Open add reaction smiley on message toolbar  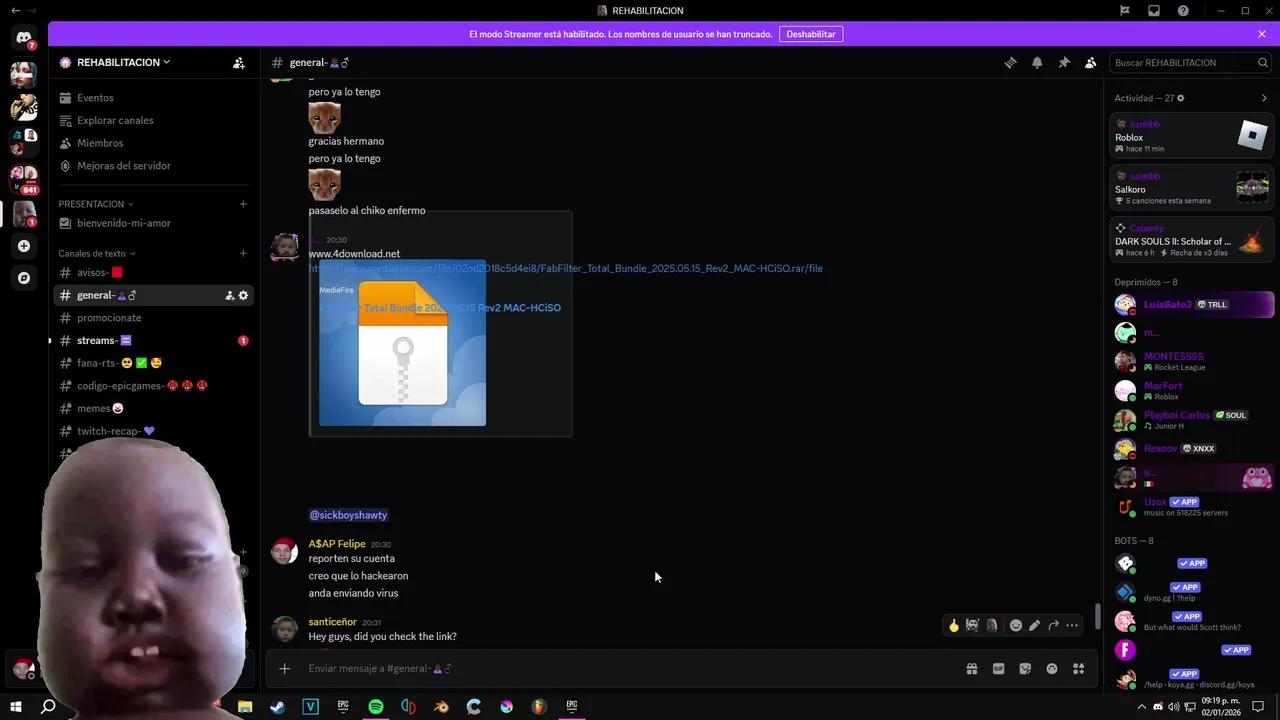pos(1016,625)
